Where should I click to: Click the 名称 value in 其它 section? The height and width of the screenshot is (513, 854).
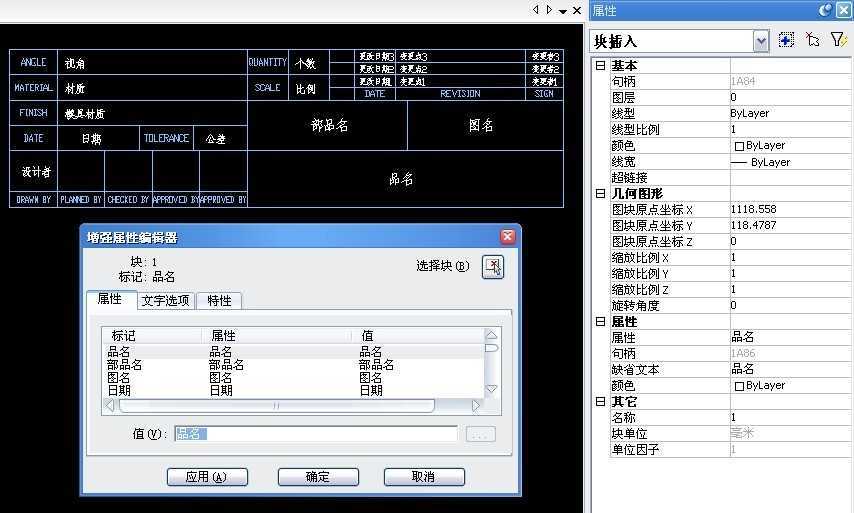(x=790, y=418)
